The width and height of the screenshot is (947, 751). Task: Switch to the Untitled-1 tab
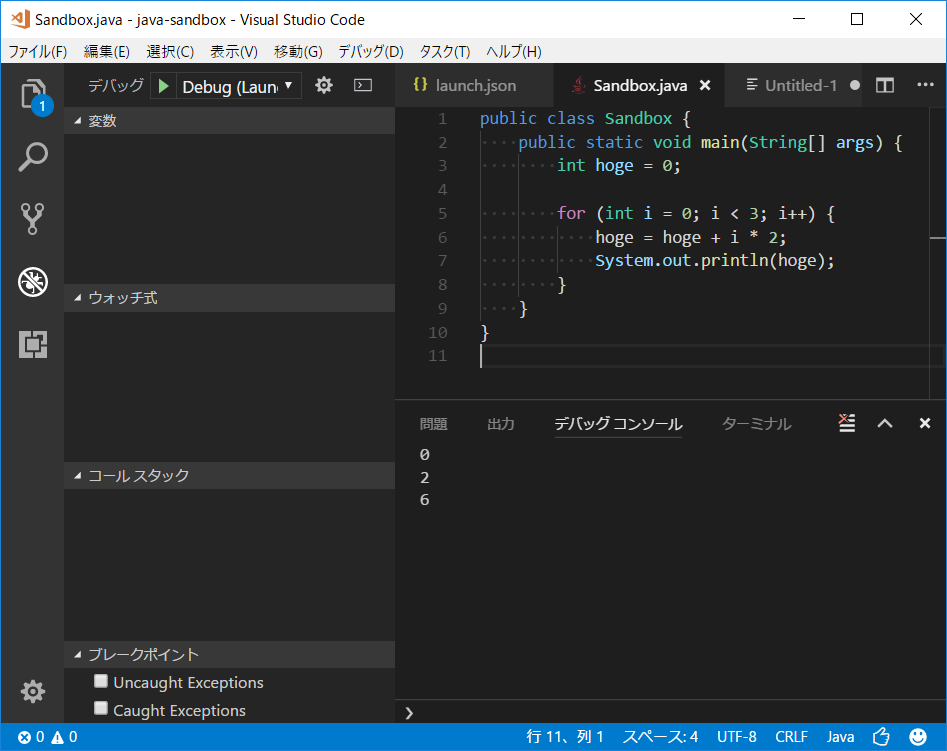click(791, 85)
